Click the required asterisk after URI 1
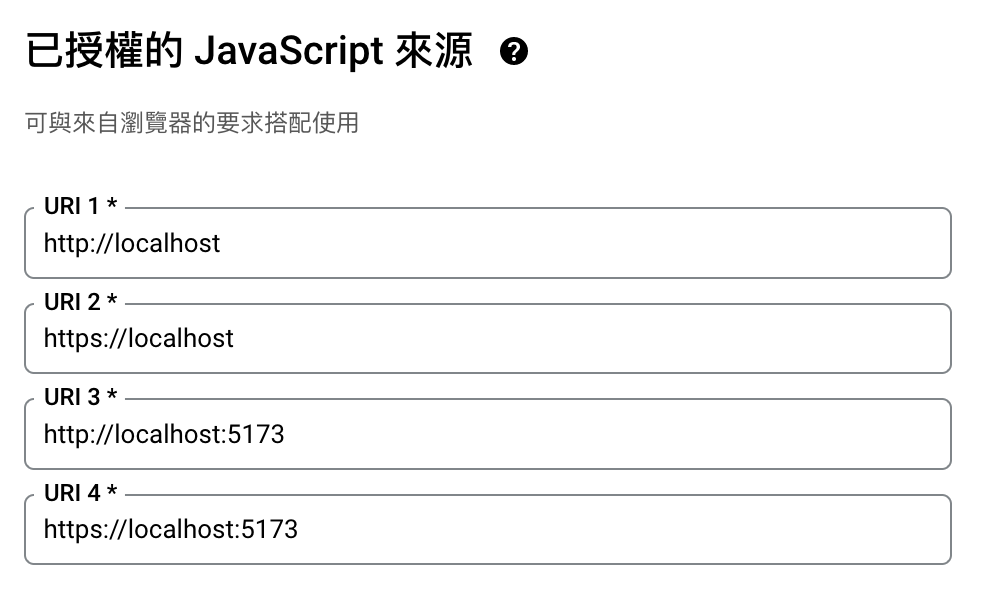1000x600 pixels. coord(112,206)
